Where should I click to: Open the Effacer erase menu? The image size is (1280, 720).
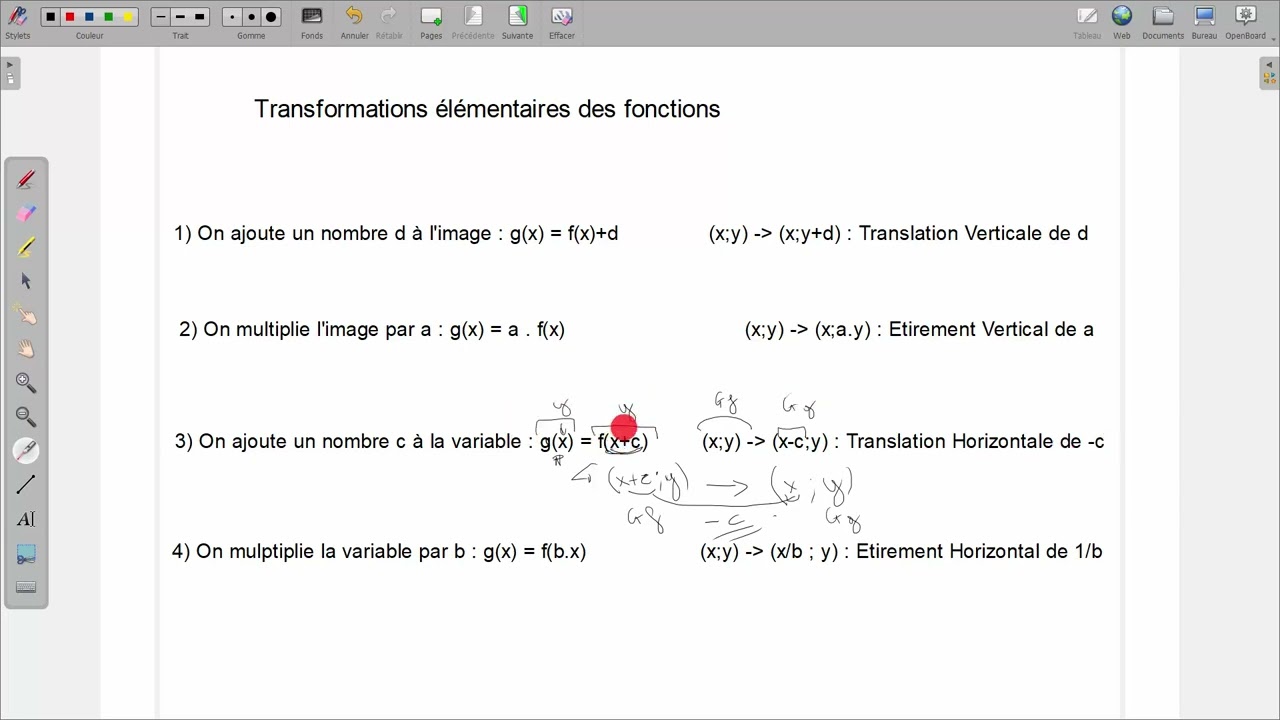coord(562,21)
